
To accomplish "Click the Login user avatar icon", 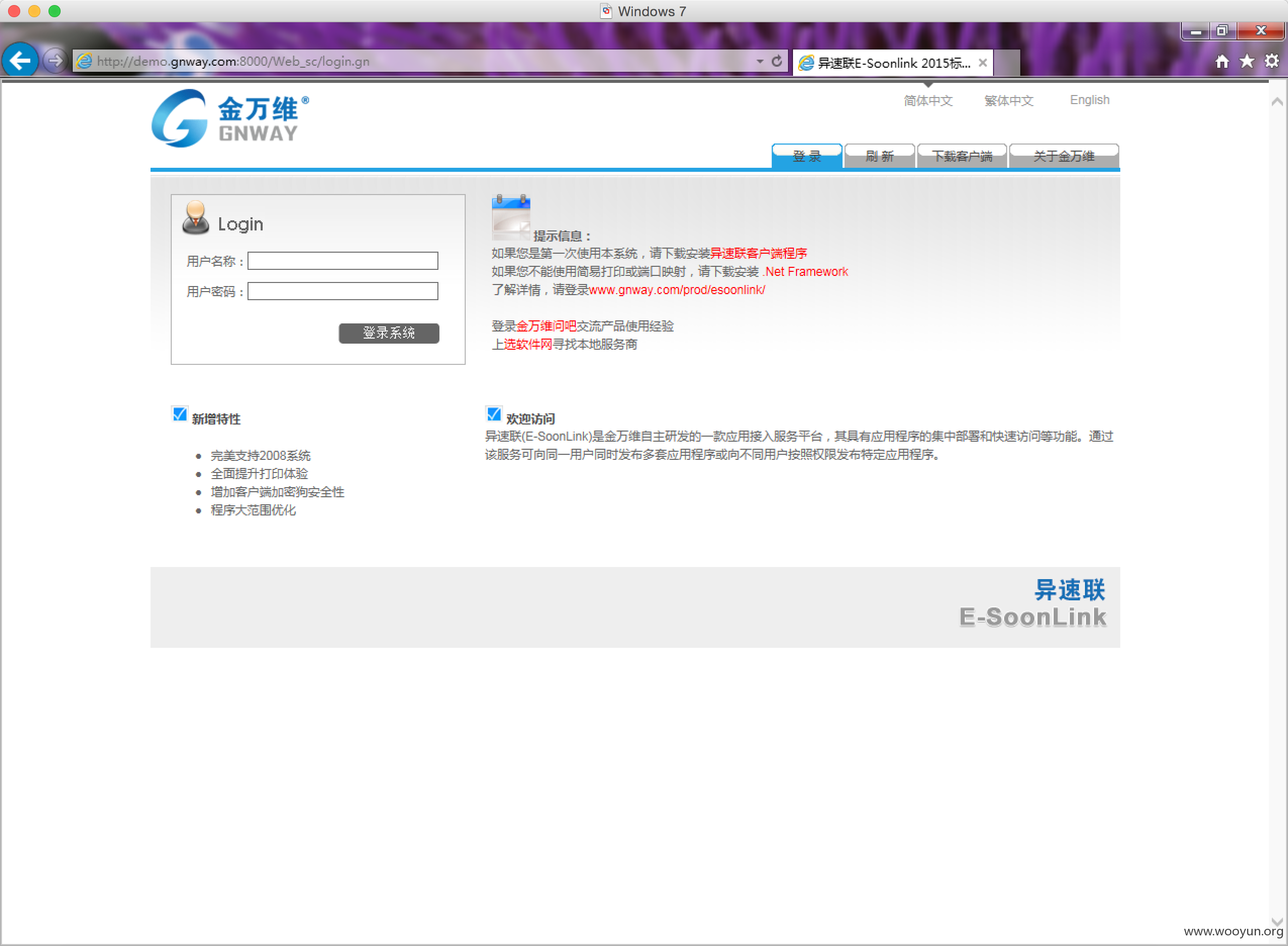I will (195, 218).
